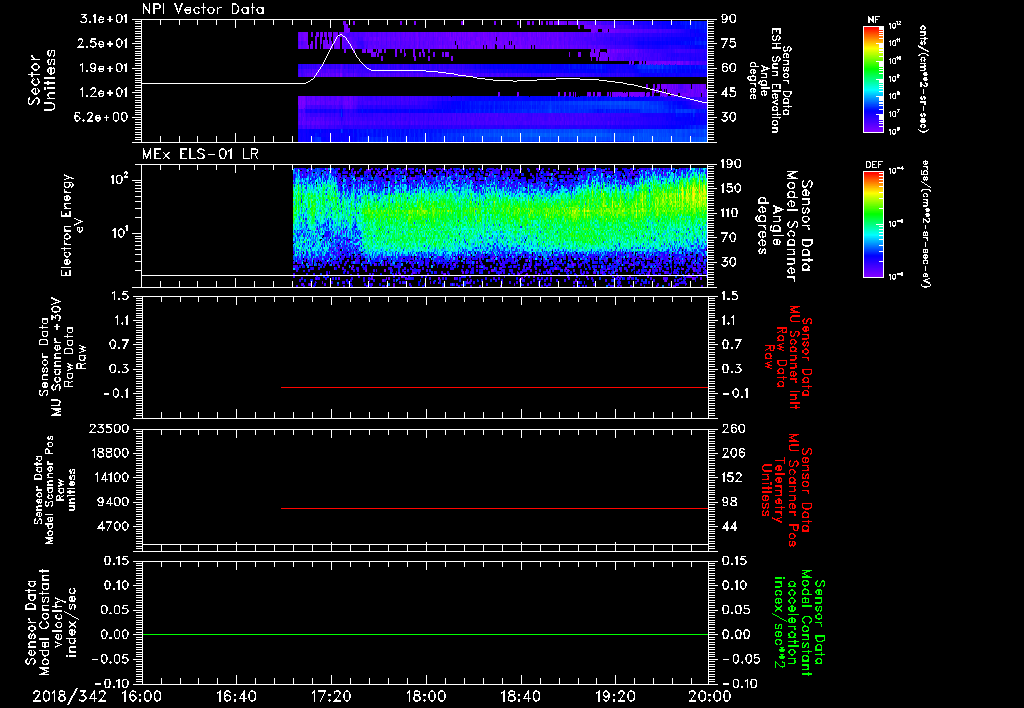Click the 152 telemetry position tick label
The width and height of the screenshot is (1024, 708).
(733, 477)
